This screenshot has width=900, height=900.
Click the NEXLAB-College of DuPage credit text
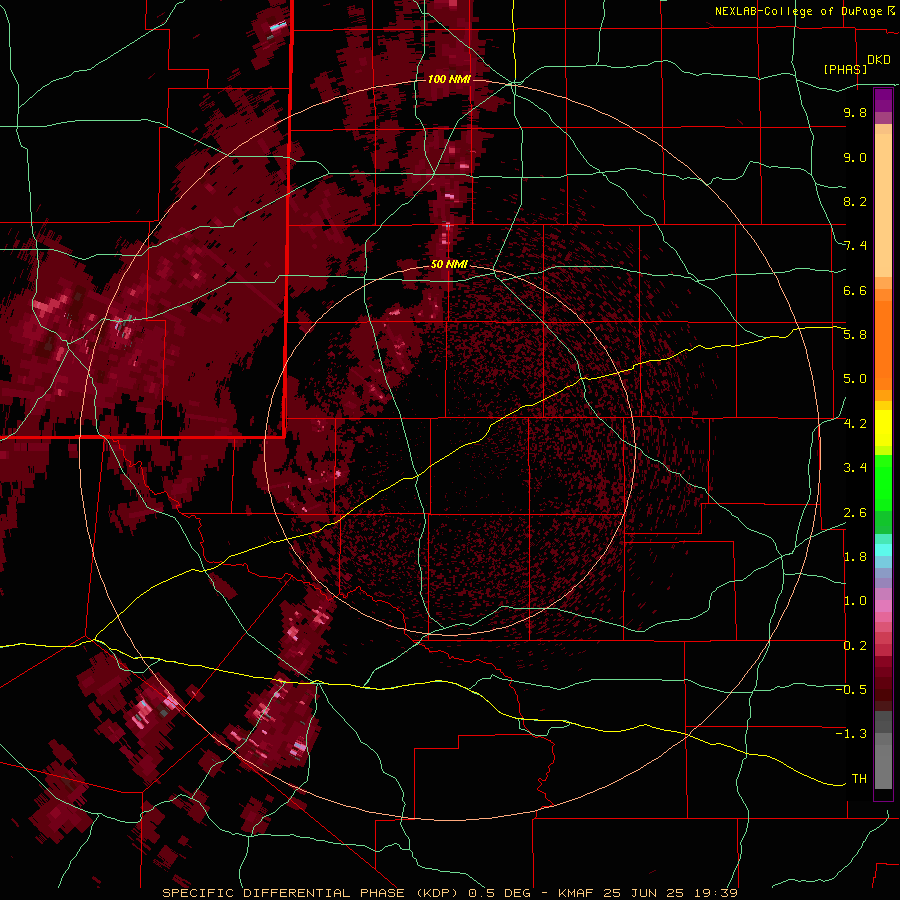(x=800, y=11)
